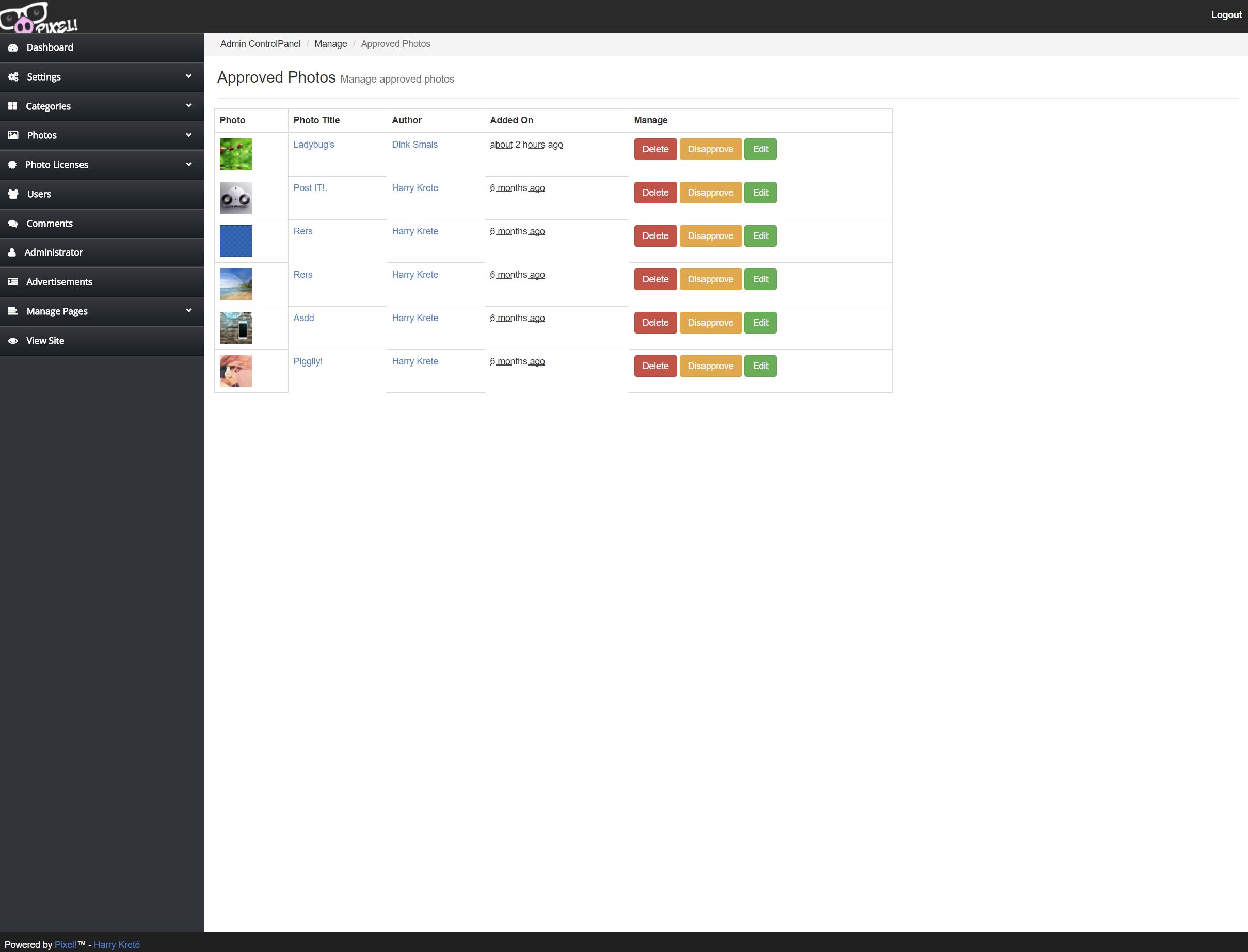This screenshot has width=1248, height=952.
Task: Expand the Categories menu chevron
Action: click(x=188, y=105)
